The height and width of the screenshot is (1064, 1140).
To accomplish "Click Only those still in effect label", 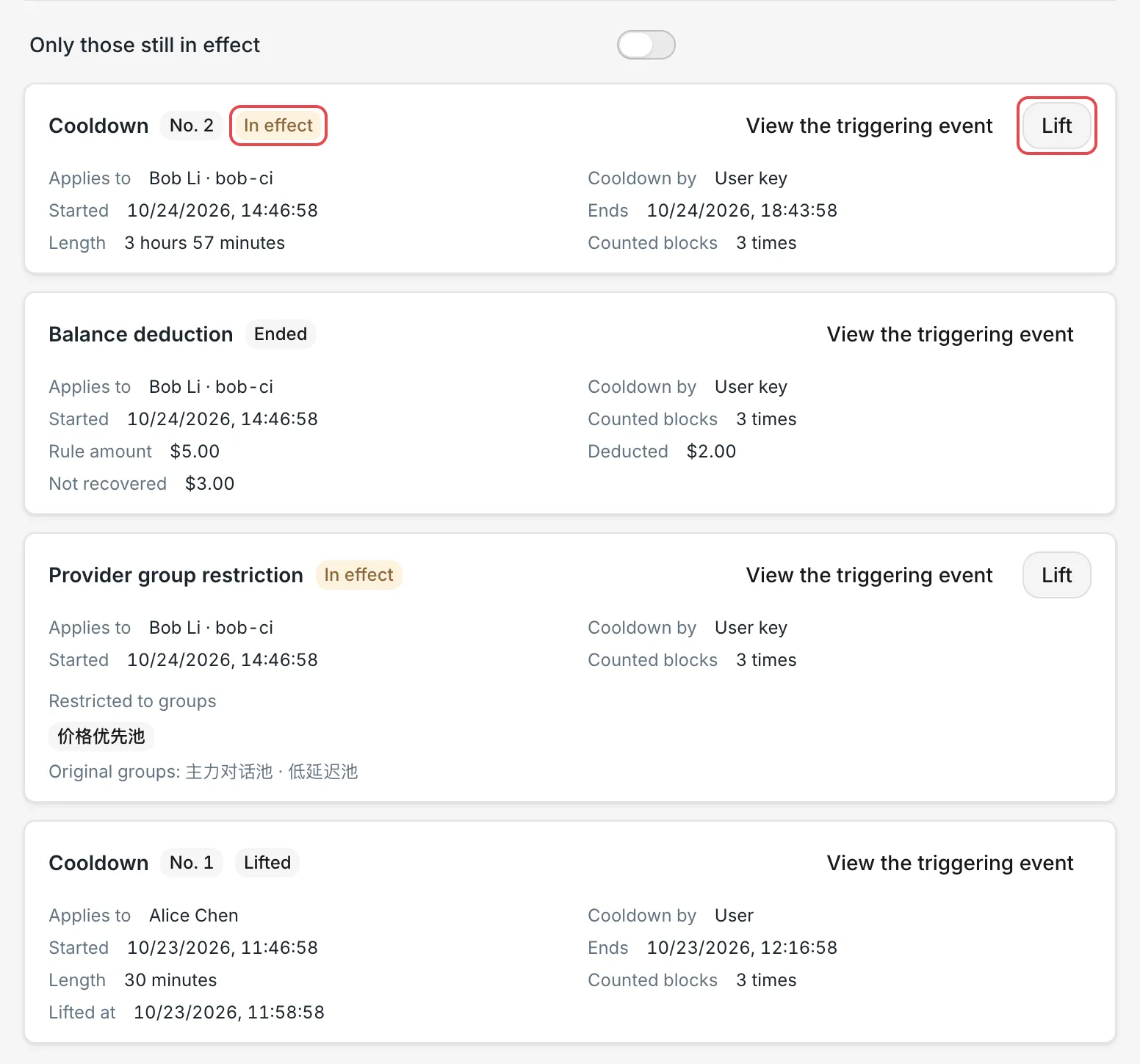I will (x=145, y=45).
